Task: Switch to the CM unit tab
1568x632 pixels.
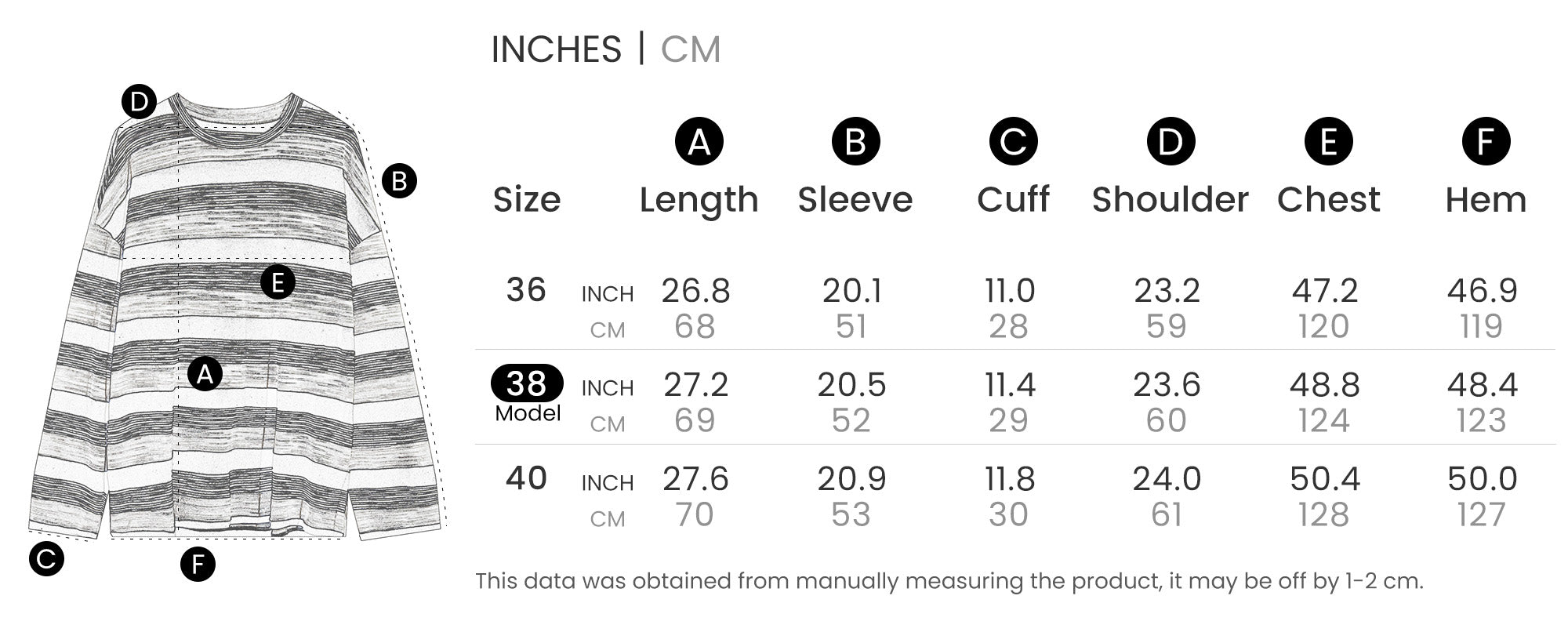Action: point(690,49)
